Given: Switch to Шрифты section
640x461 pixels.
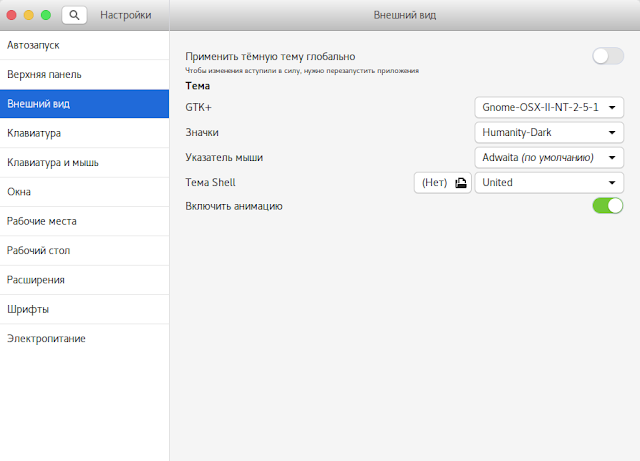Looking at the screenshot, I should [84, 310].
